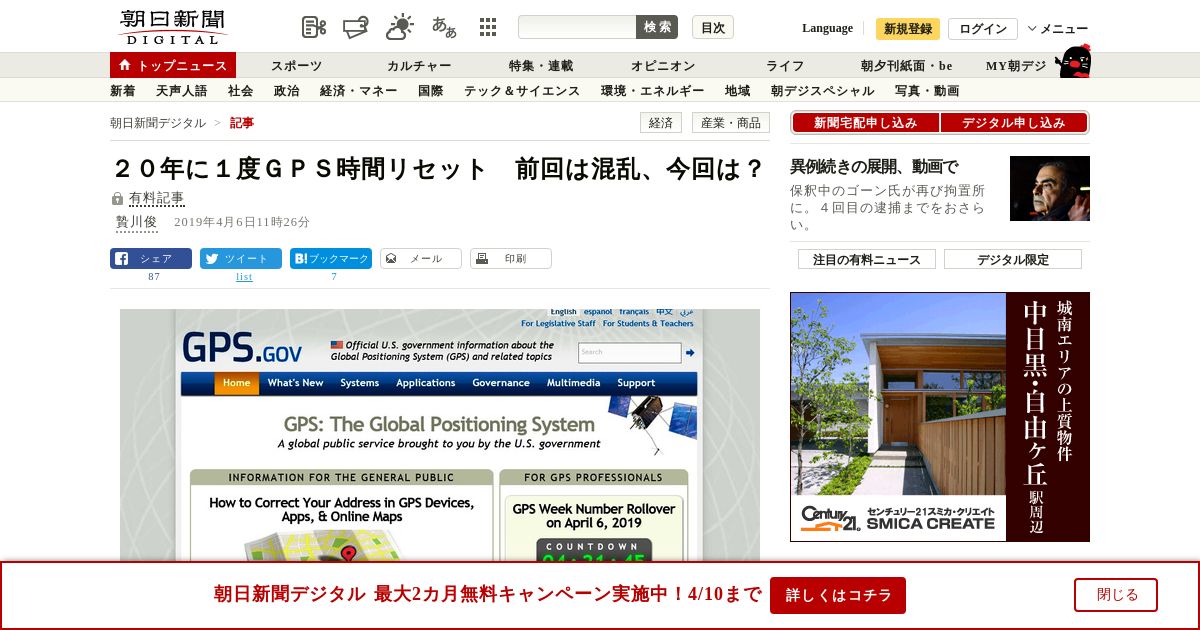Click the ログイン button
Image resolution: width=1200 pixels, height=630 pixels.
(983, 29)
